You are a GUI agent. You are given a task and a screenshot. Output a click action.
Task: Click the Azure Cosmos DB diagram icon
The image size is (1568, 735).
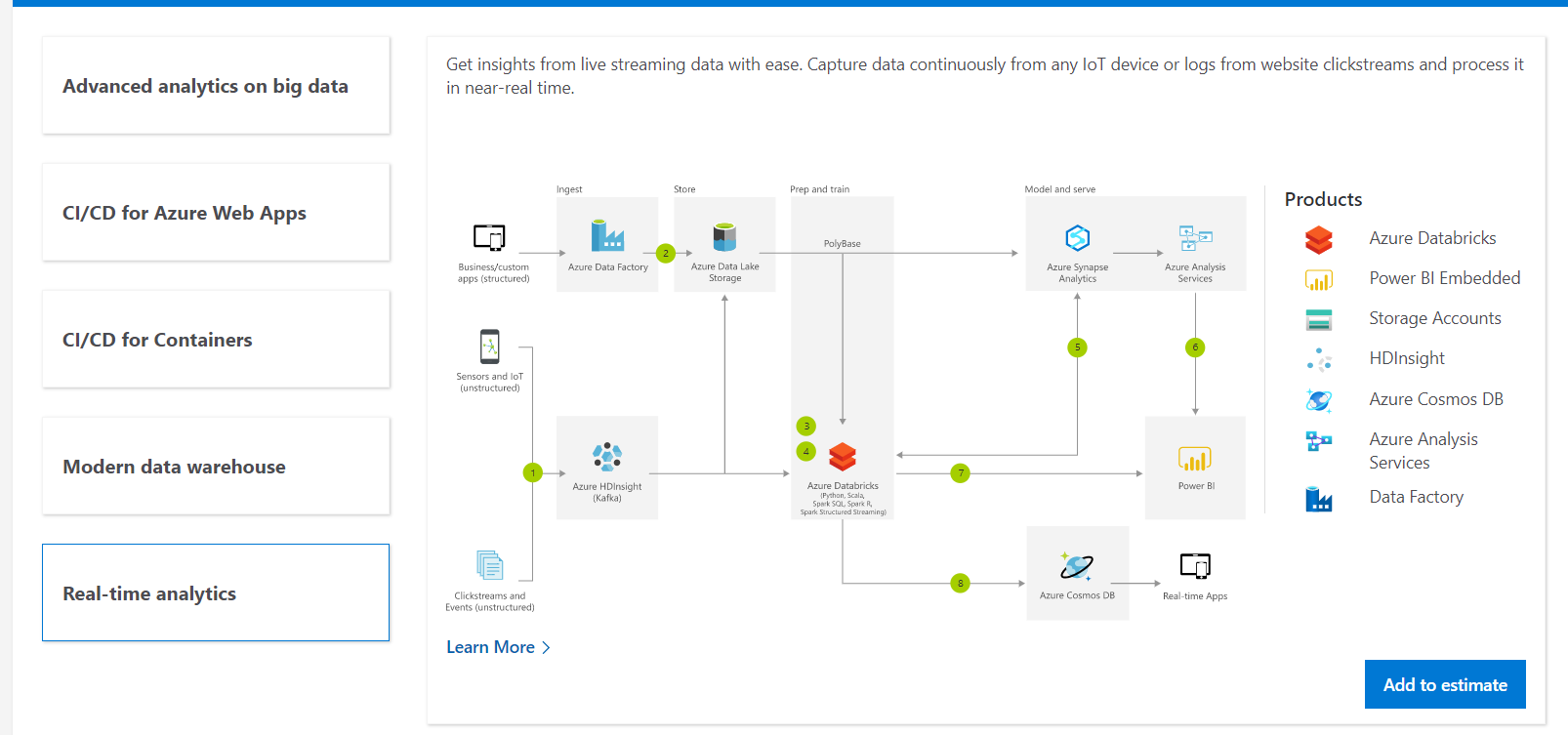(1077, 566)
